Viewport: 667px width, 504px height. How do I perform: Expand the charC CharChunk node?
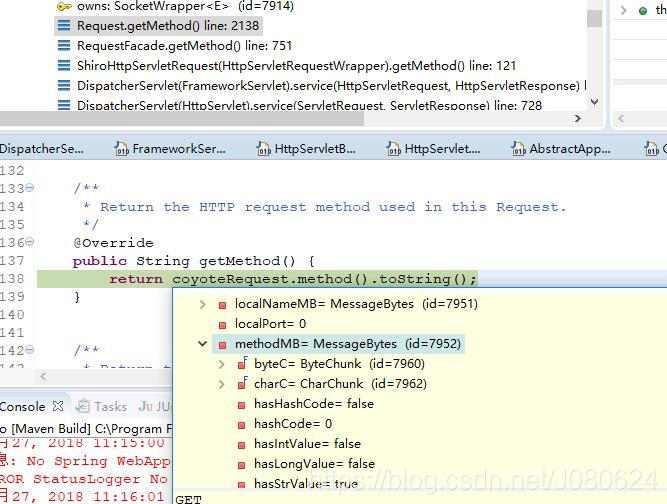[x=222, y=384]
